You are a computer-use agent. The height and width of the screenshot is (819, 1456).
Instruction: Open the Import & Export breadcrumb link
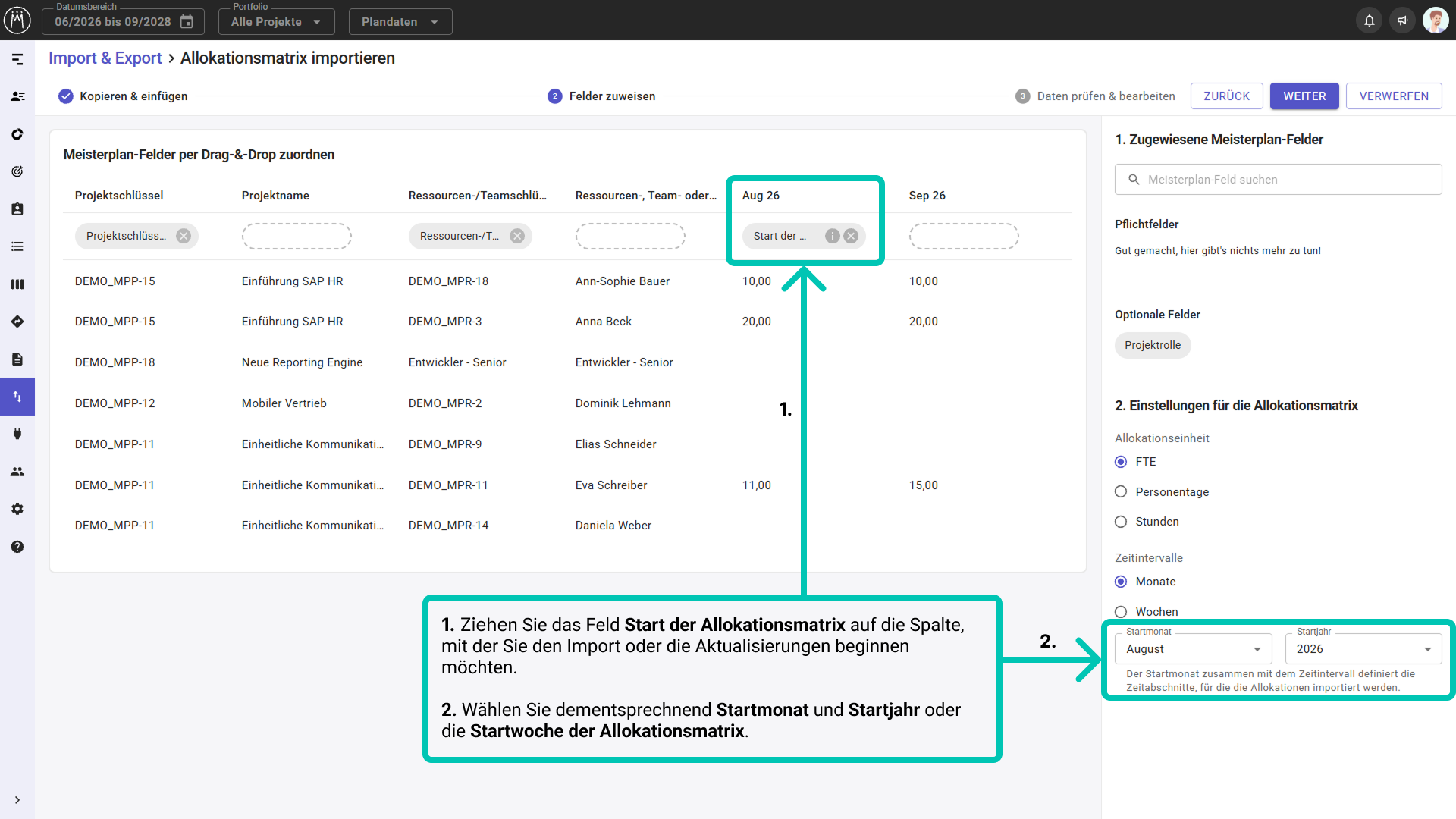(x=105, y=58)
